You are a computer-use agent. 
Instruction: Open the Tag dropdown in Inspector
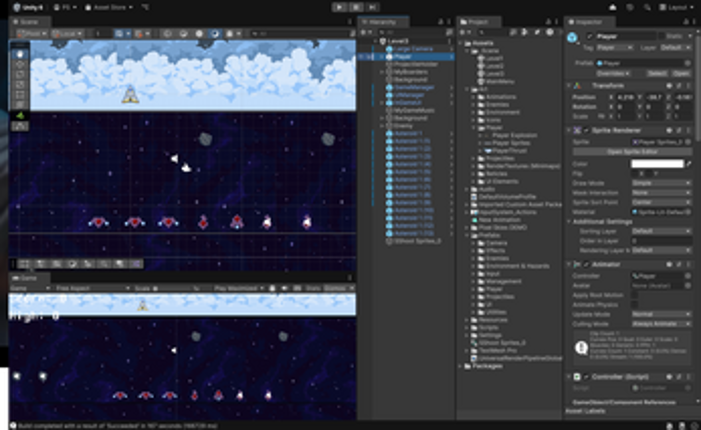(x=615, y=47)
